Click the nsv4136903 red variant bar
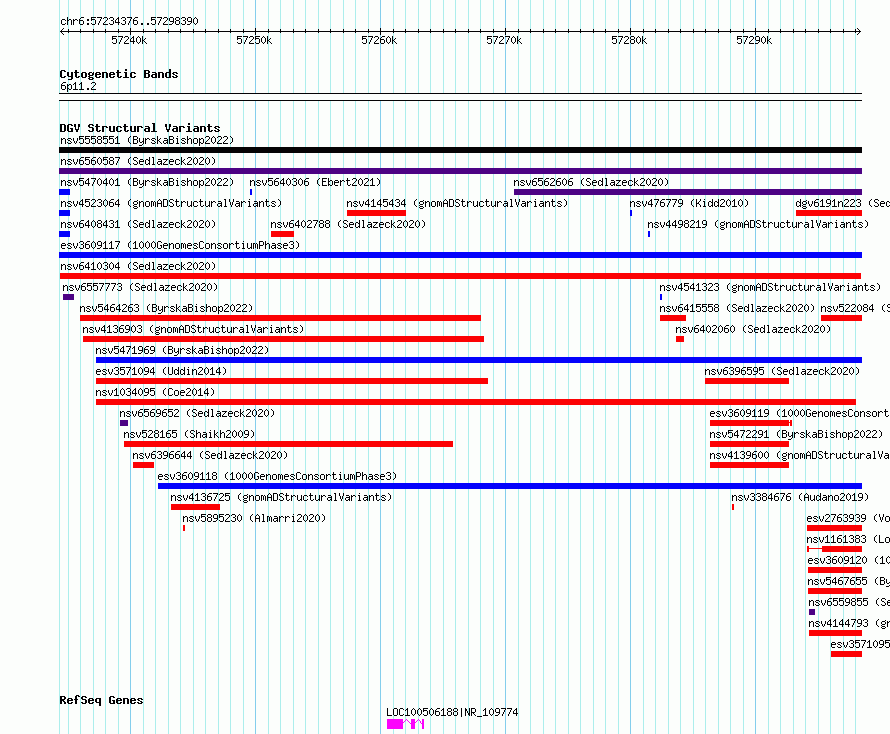Image resolution: width=890 pixels, height=734 pixels. coord(283,339)
